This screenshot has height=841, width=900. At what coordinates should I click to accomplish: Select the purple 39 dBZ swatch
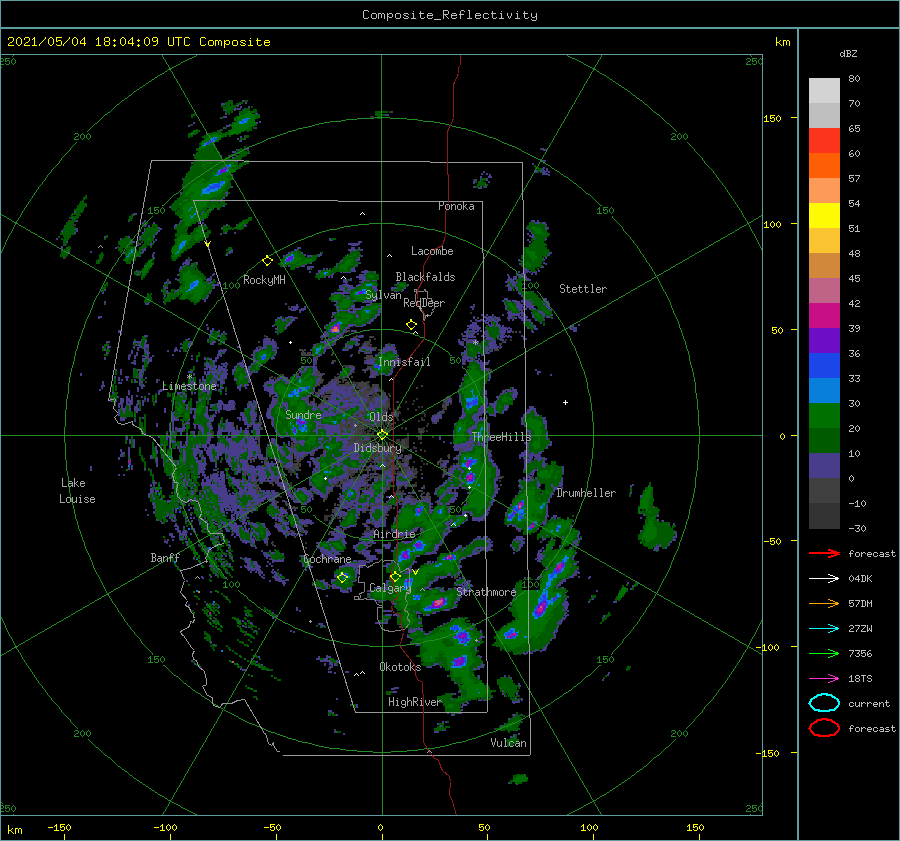824,340
